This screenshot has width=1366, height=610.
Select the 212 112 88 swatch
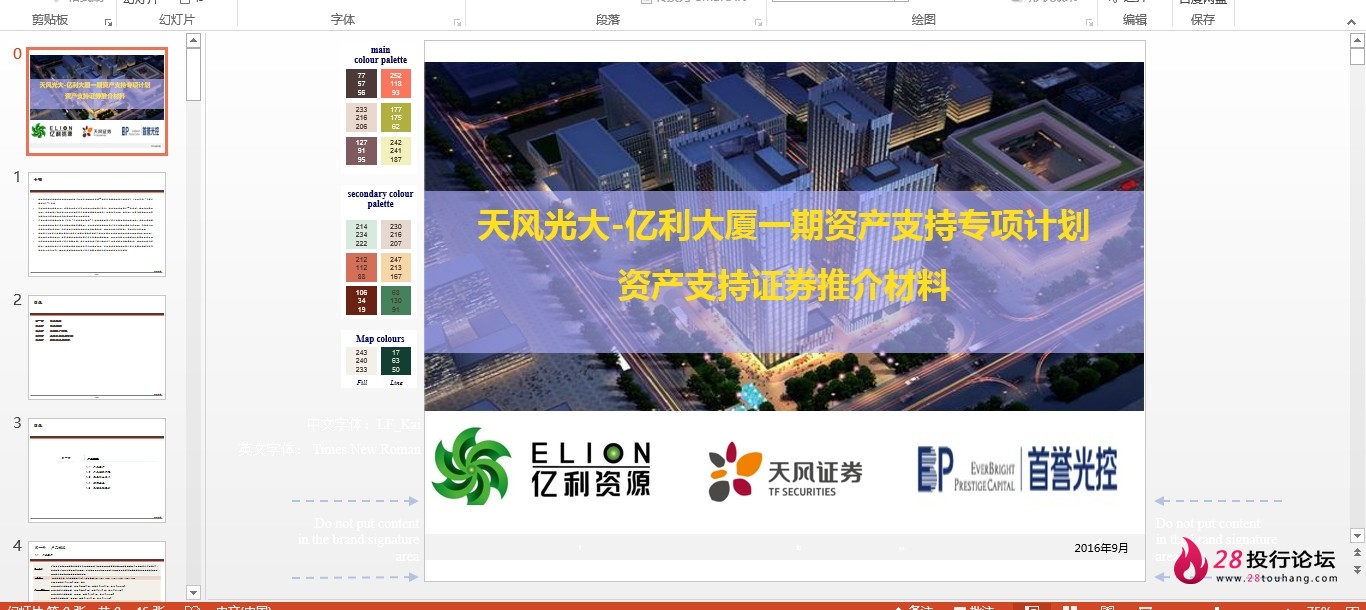pos(361,268)
